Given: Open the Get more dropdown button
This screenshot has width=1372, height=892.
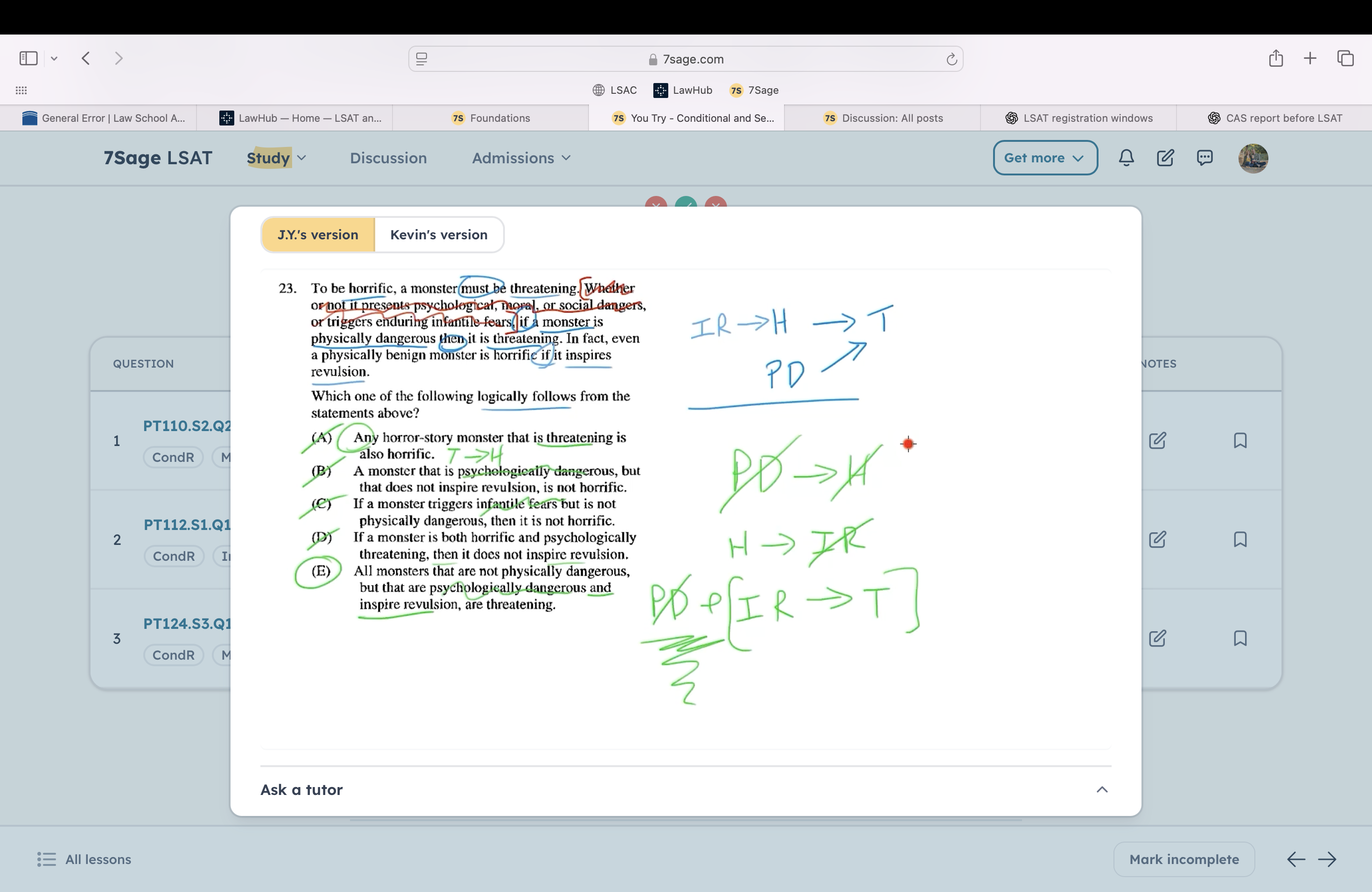Looking at the screenshot, I should click(1044, 158).
